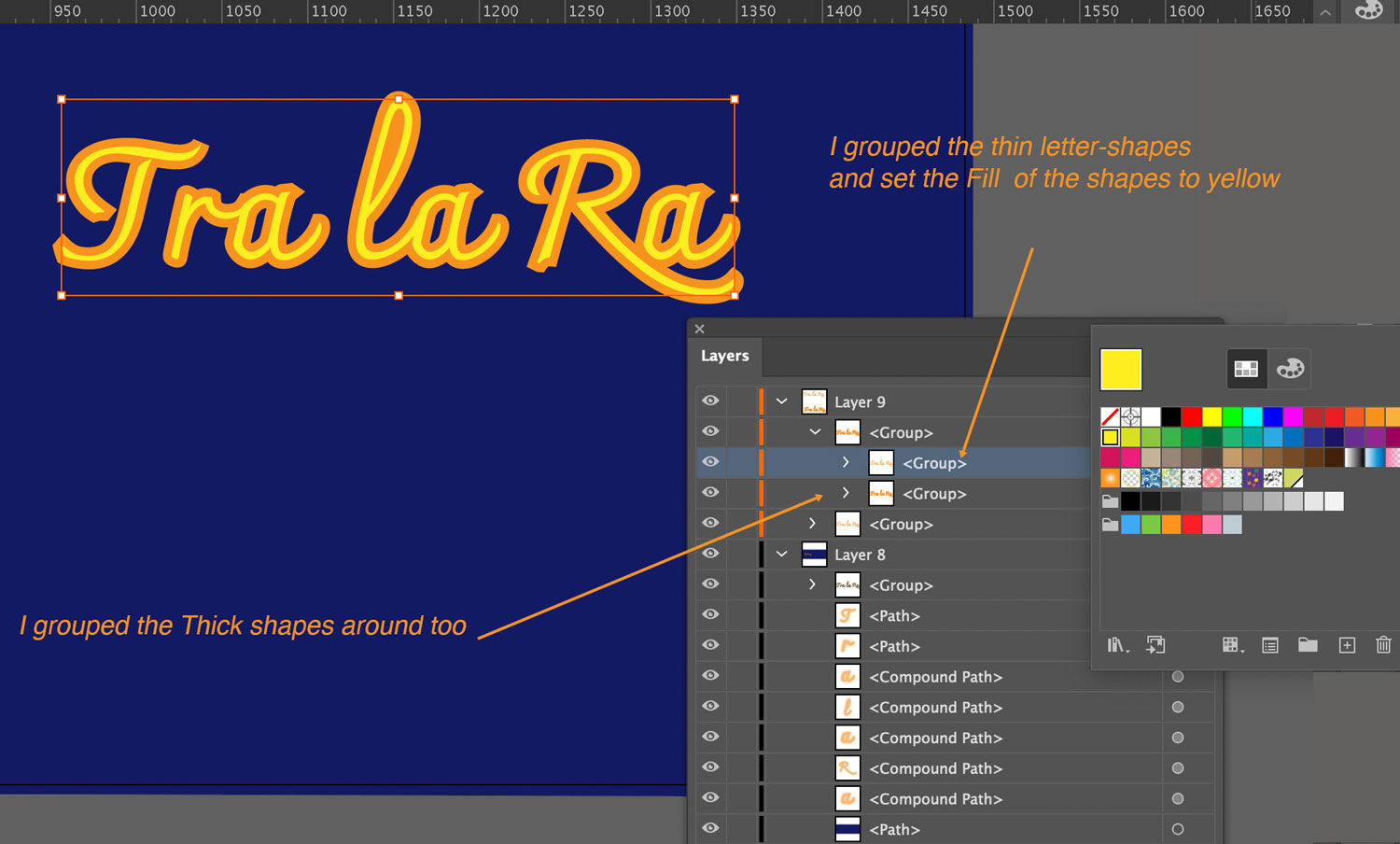1400x844 pixels.
Task: Toggle visibility of Layer 8
Action: point(710,554)
